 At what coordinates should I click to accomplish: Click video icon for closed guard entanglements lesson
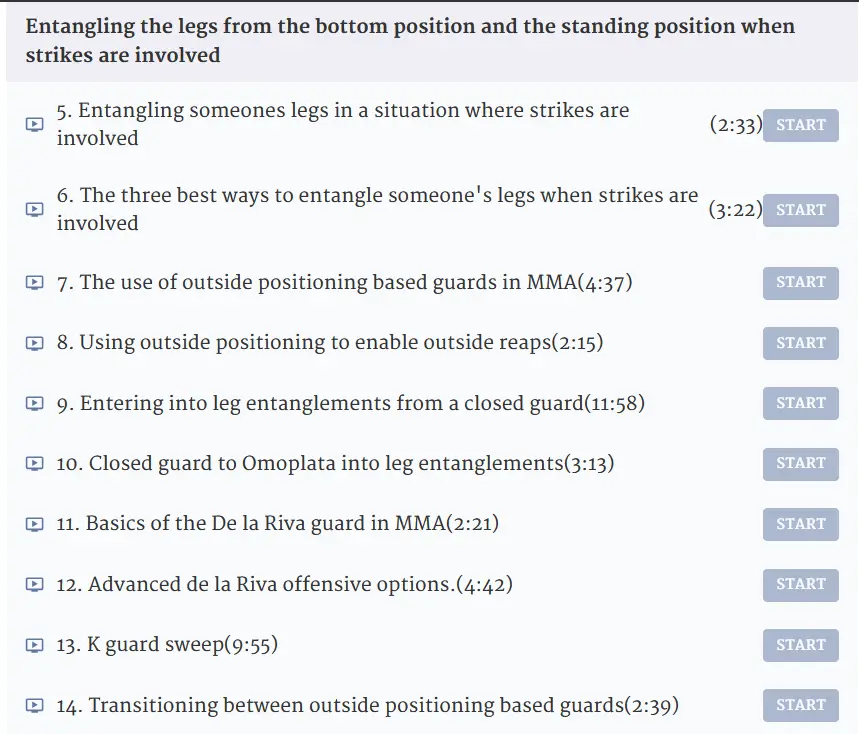click(x=35, y=404)
